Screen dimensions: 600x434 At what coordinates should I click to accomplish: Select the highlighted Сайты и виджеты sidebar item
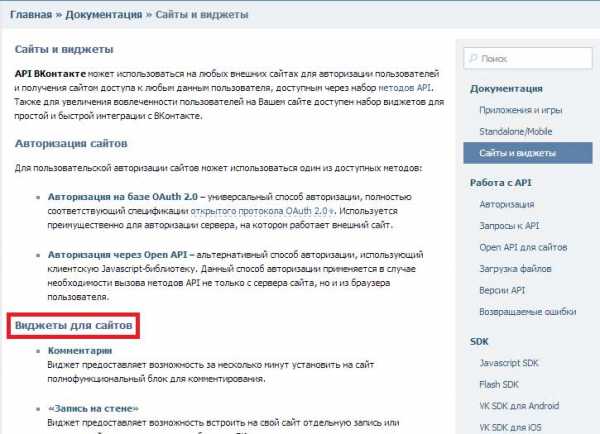click(528, 153)
